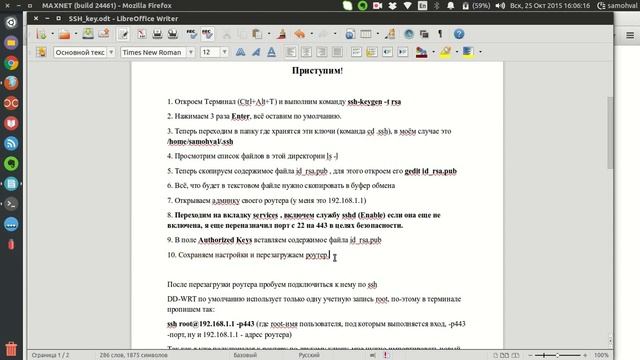Screen dimensions: 640x360
Task: Click the New document icon
Action: click(41, 34)
